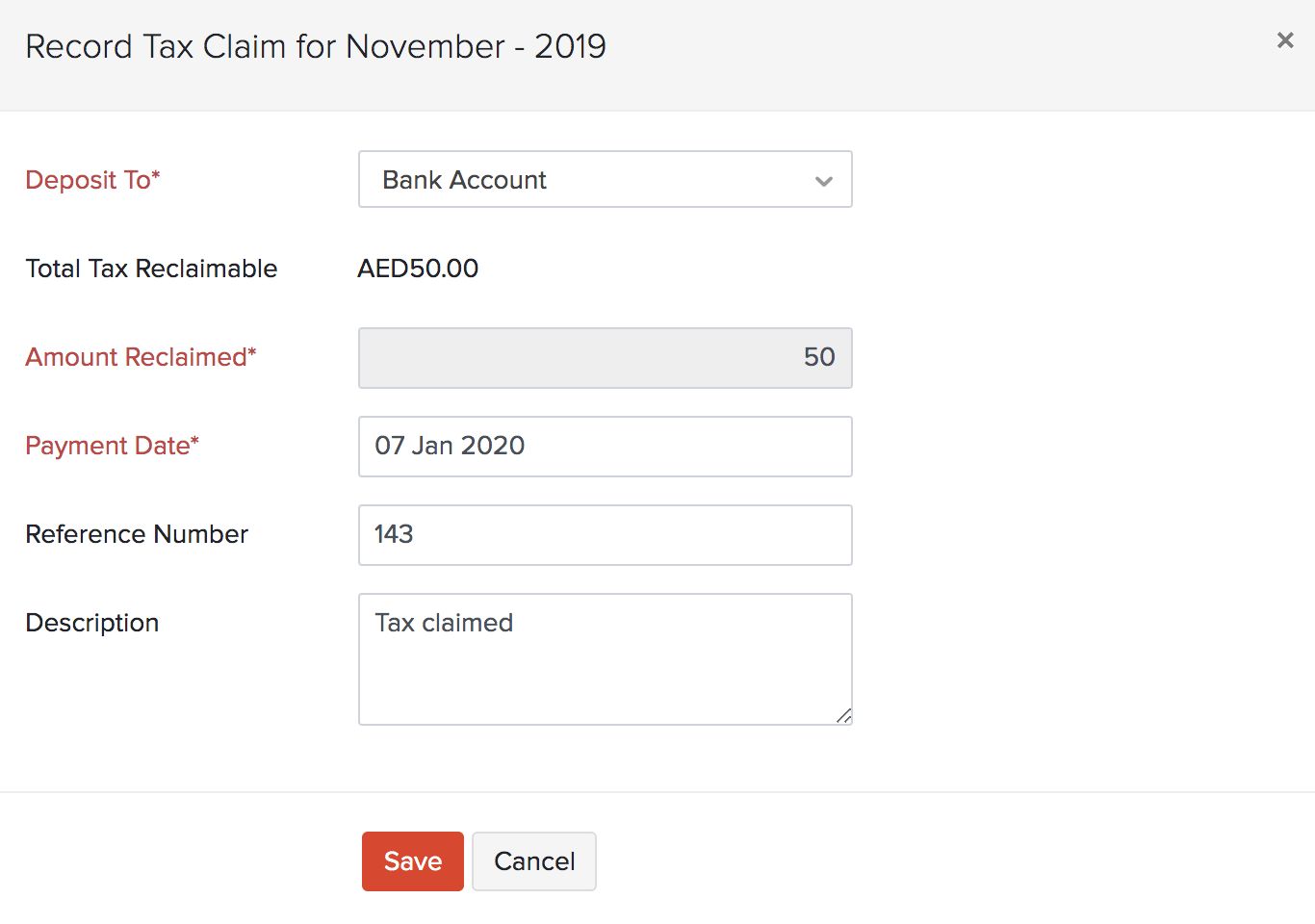The height and width of the screenshot is (924, 1315).
Task: Click the Amount Reclaimed label
Action: tap(141, 356)
